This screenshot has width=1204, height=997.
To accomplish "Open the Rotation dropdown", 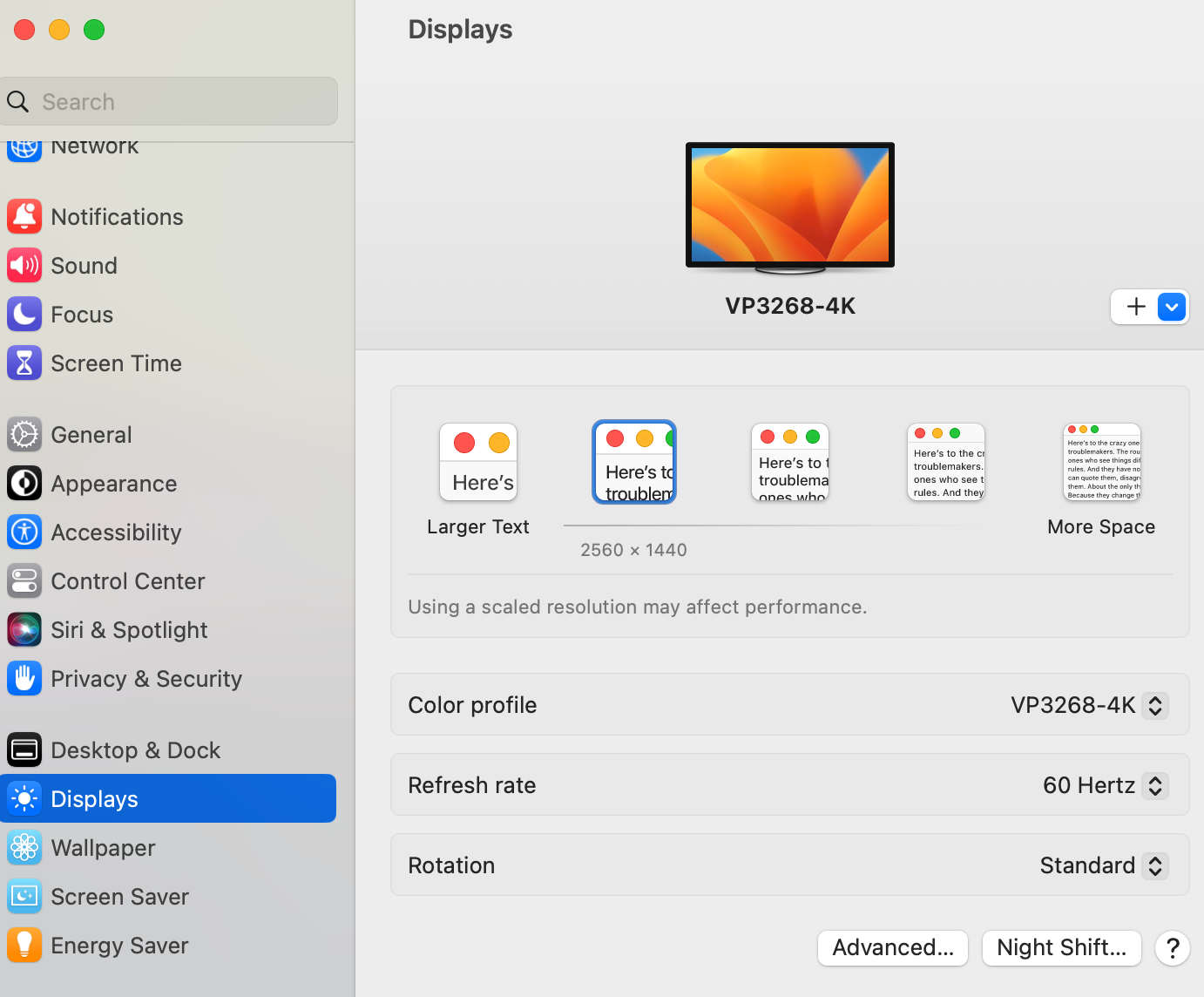I will (x=1155, y=865).
